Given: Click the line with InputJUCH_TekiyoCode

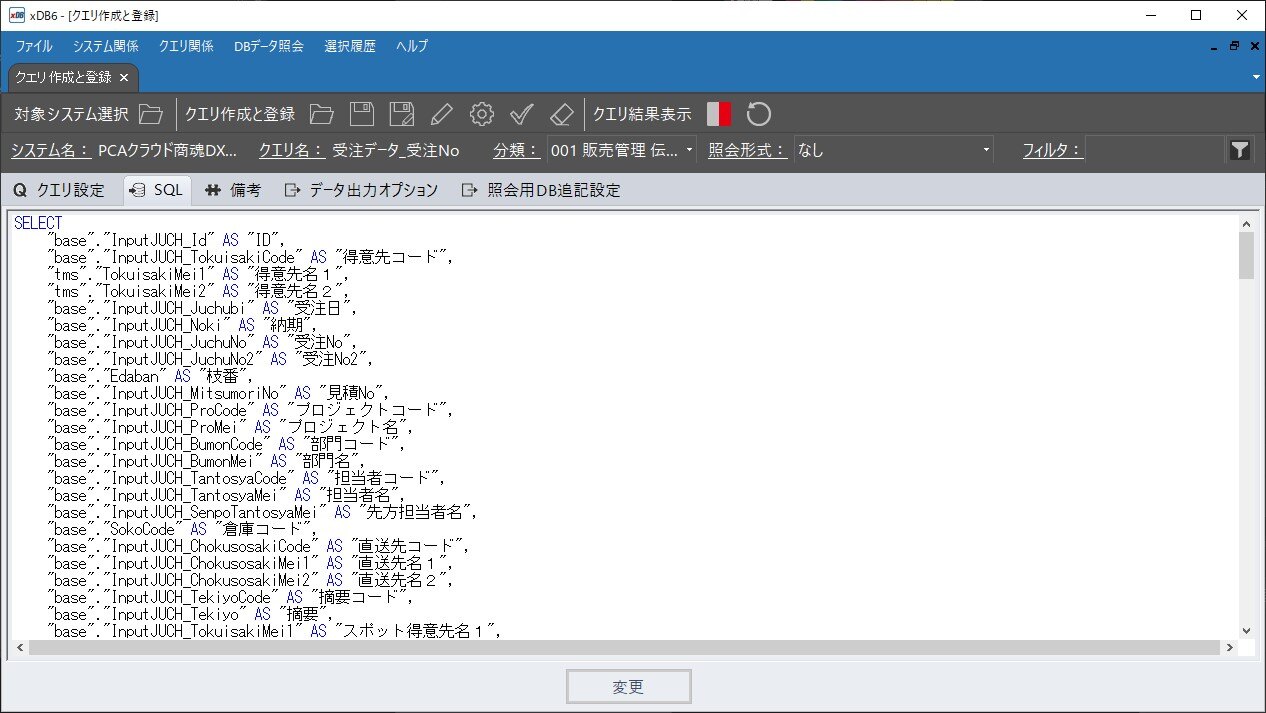Looking at the screenshot, I should (x=229, y=597).
